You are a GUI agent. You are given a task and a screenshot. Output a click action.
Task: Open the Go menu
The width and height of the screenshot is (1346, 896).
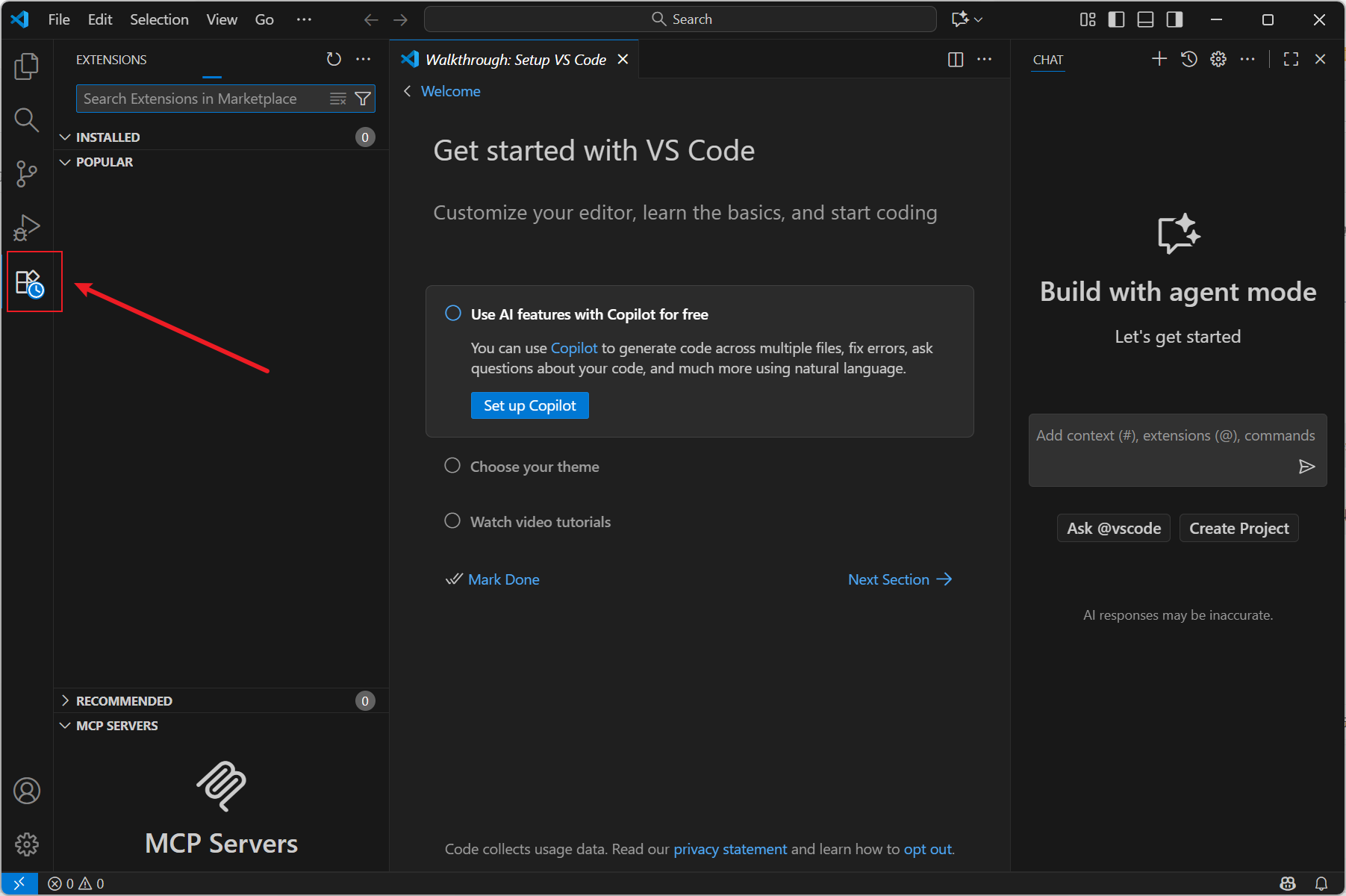[264, 19]
